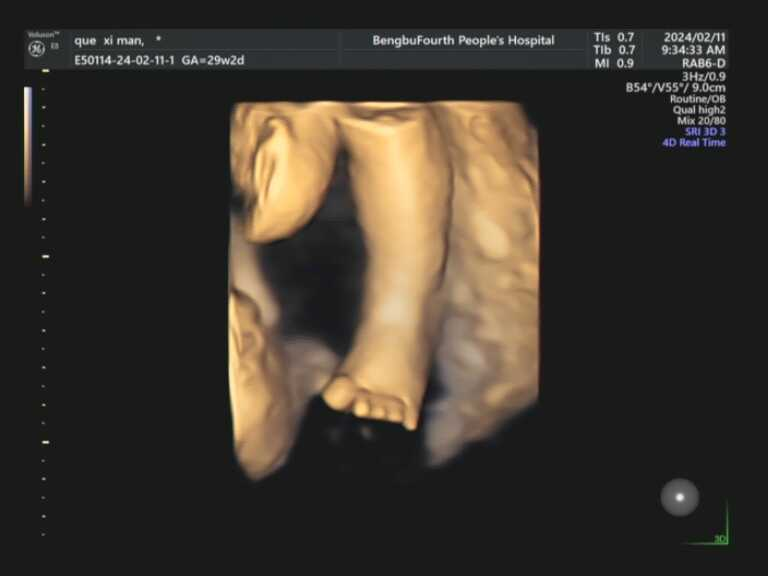Click the Mix 20/80 render setting

tap(701, 121)
